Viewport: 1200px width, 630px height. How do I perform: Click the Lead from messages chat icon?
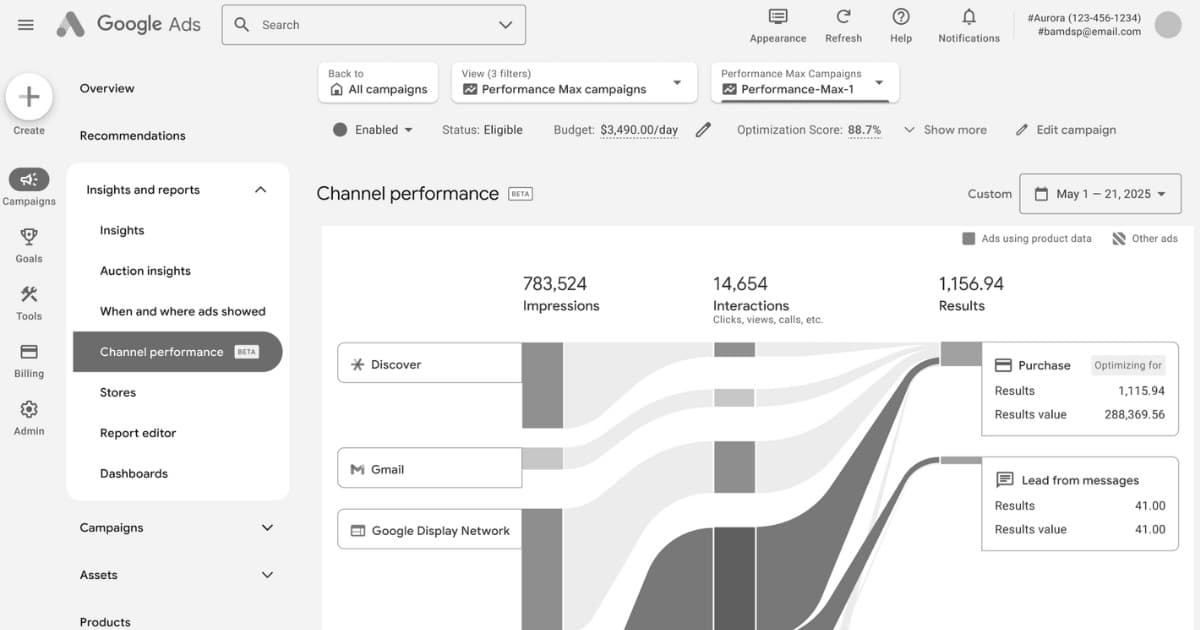[1005, 480]
